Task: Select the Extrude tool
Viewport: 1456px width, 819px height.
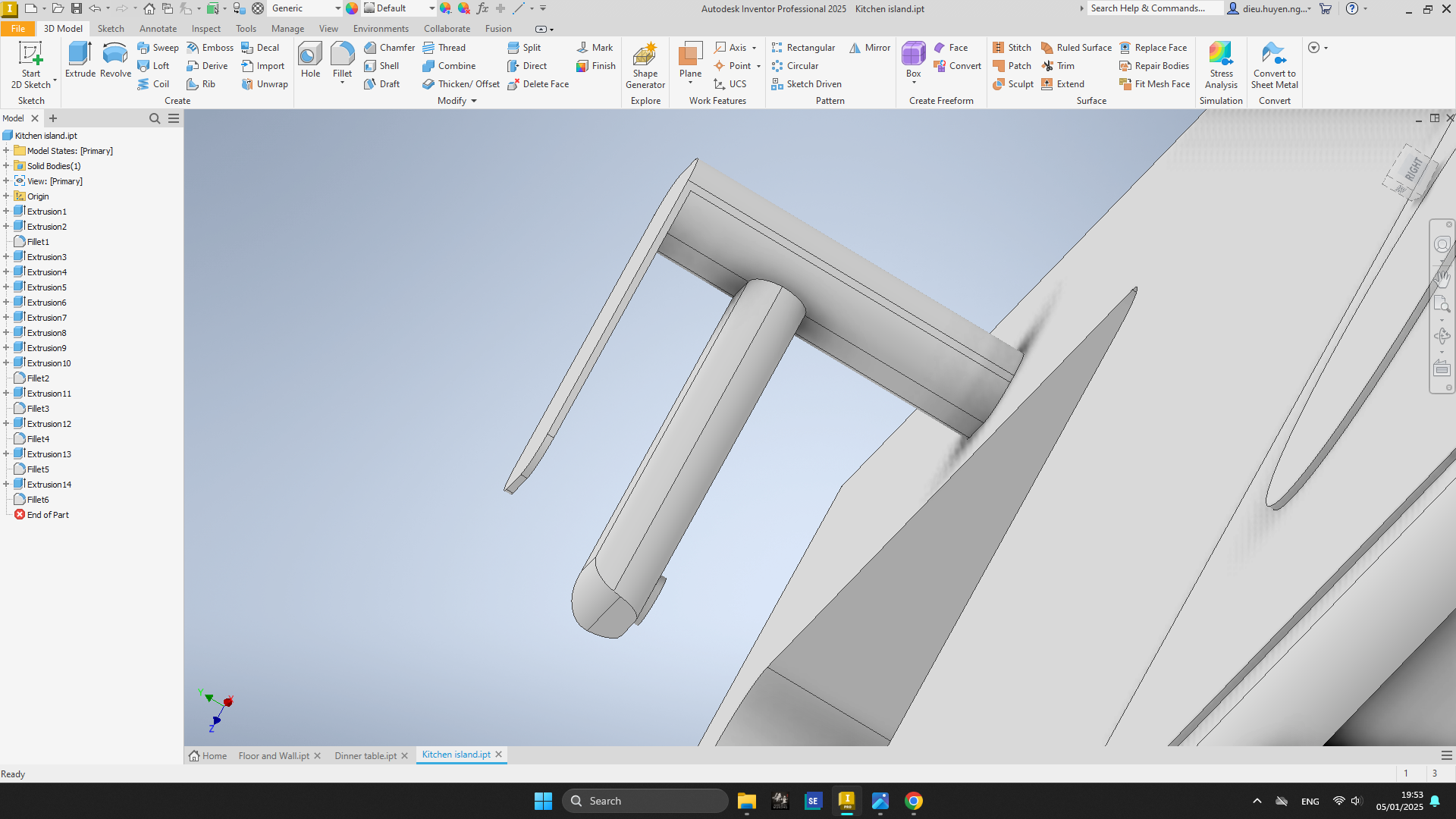Action: [x=80, y=60]
